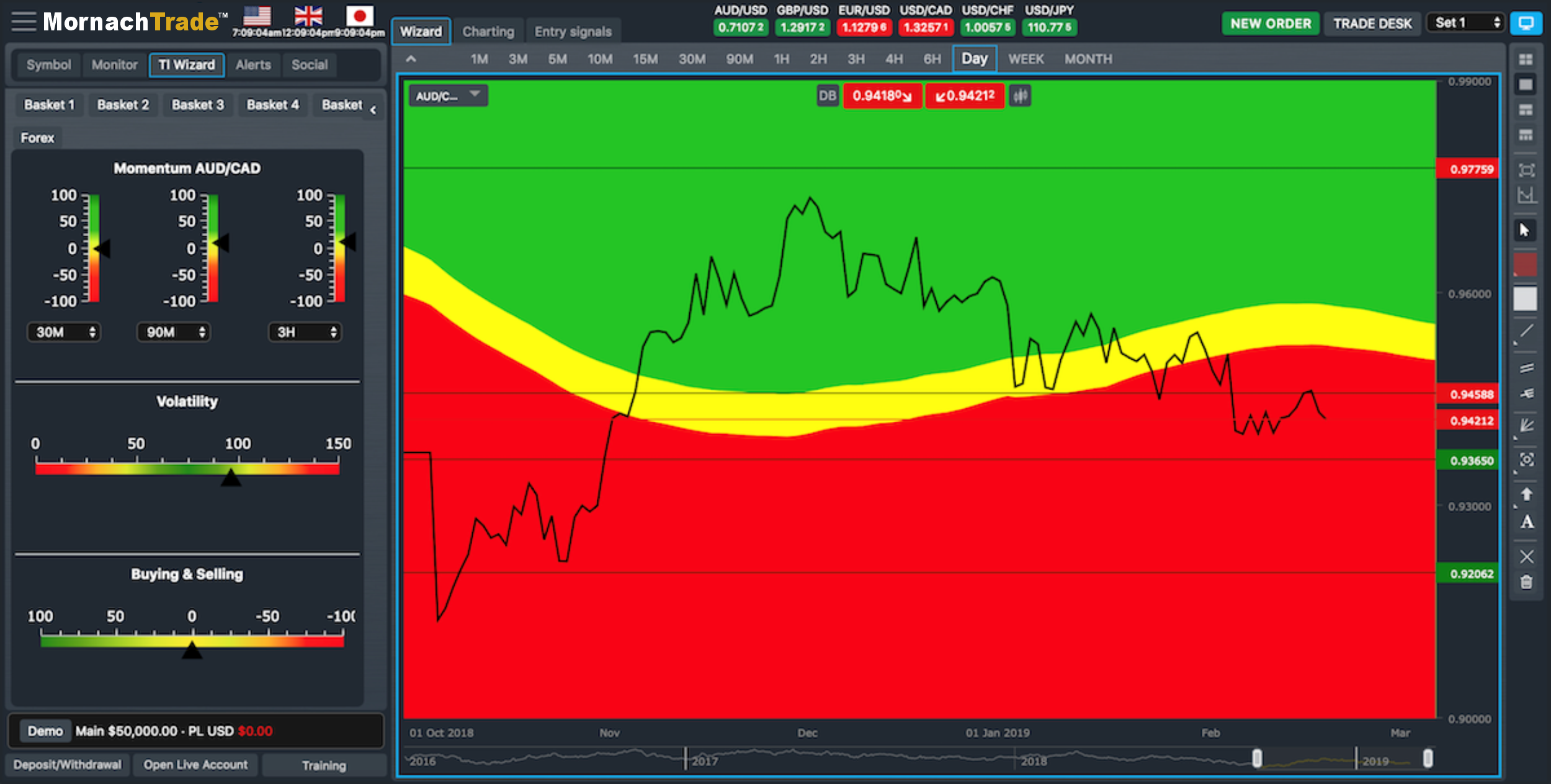The image size is (1551, 784).
Task: Click the up arrow marker tool
Action: click(x=1526, y=494)
